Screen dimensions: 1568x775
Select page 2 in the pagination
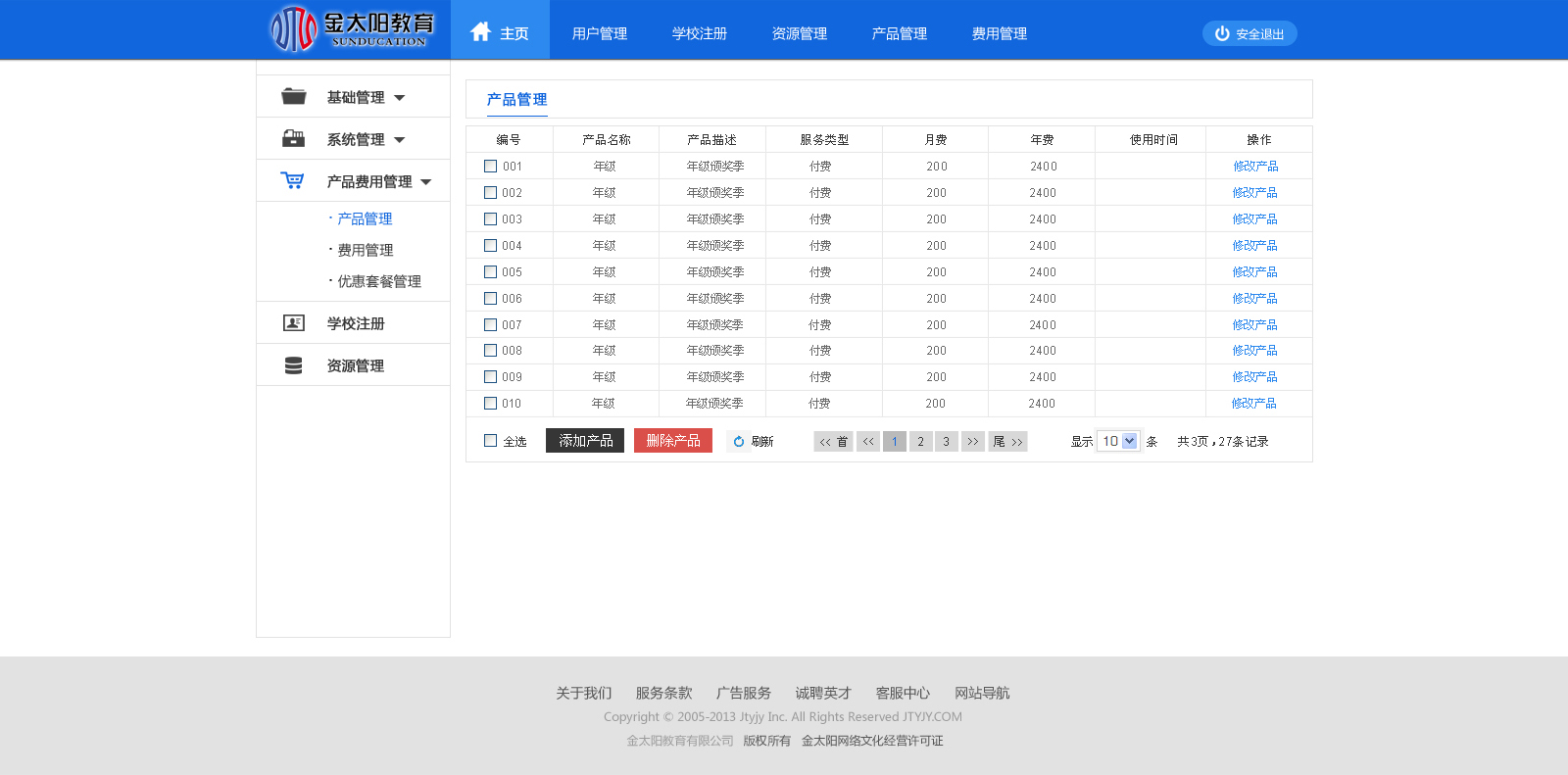[921, 442]
